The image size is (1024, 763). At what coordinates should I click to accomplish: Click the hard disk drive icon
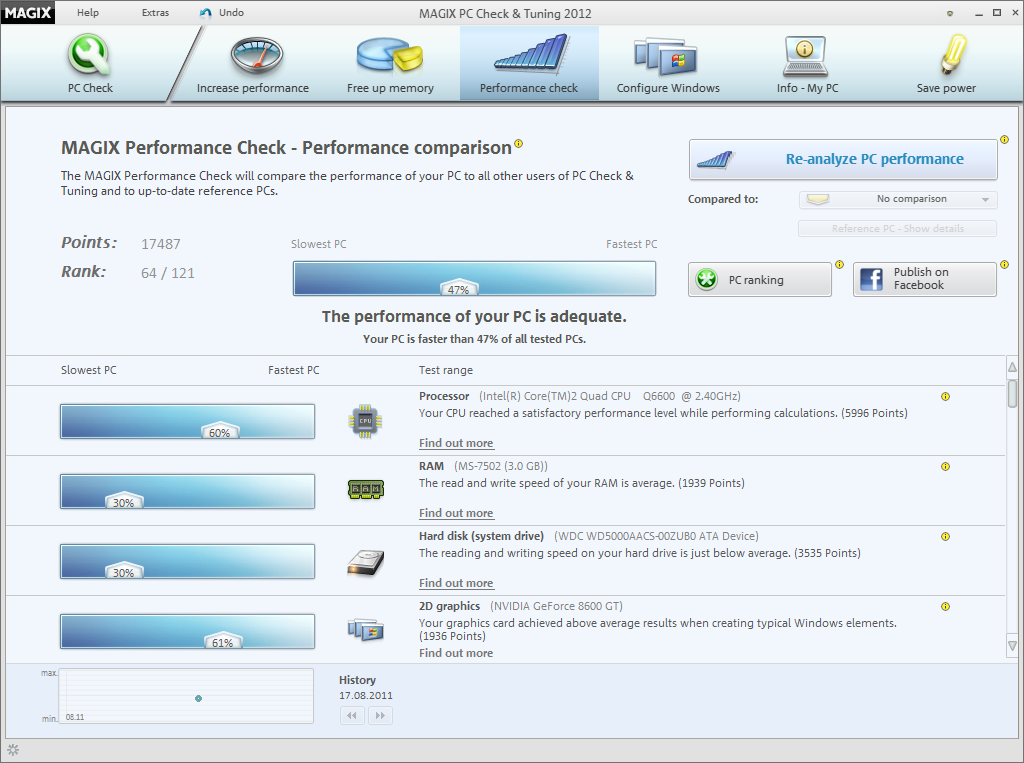click(365, 562)
